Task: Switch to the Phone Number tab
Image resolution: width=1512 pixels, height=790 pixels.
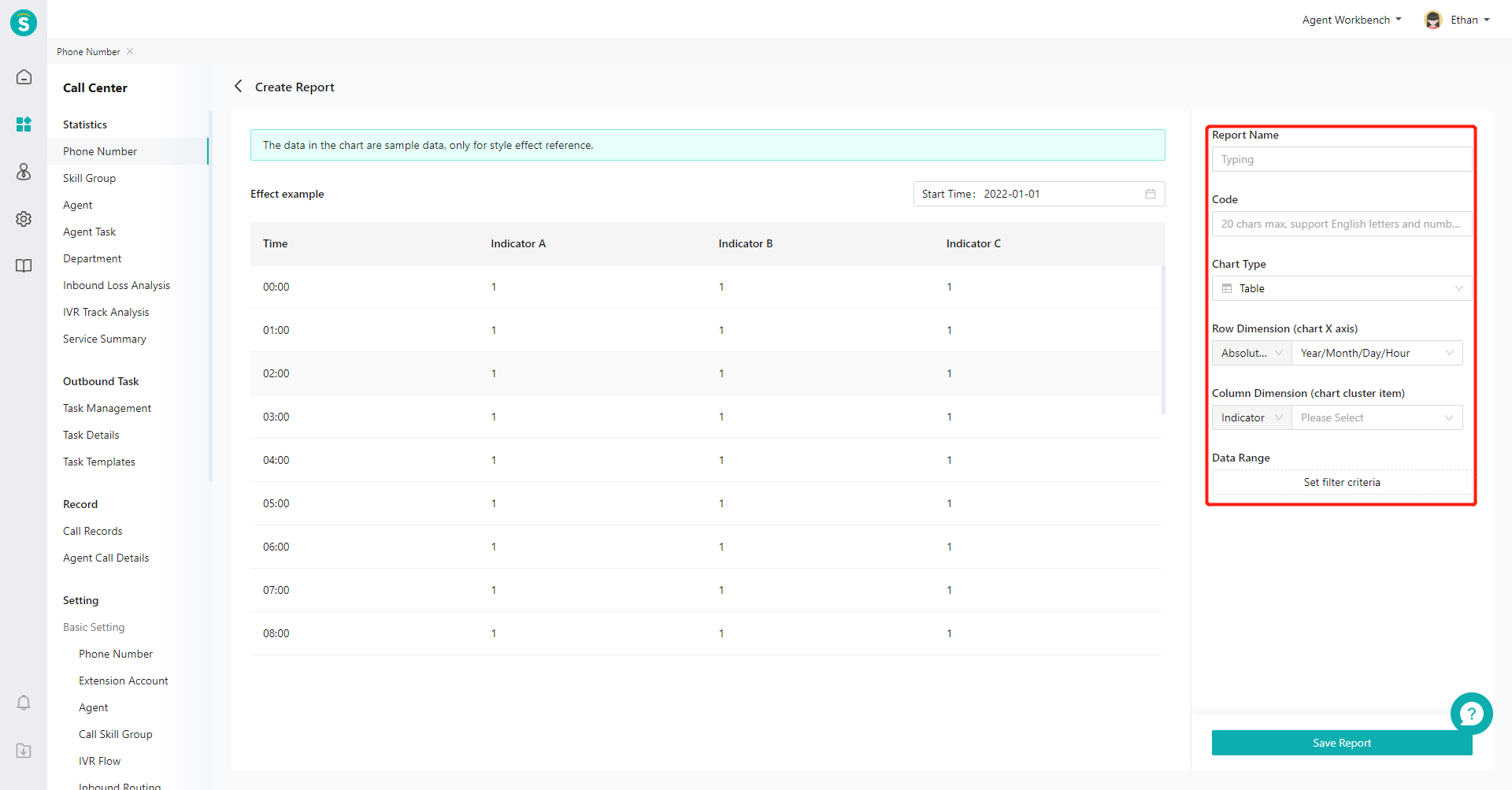Action: 88,51
